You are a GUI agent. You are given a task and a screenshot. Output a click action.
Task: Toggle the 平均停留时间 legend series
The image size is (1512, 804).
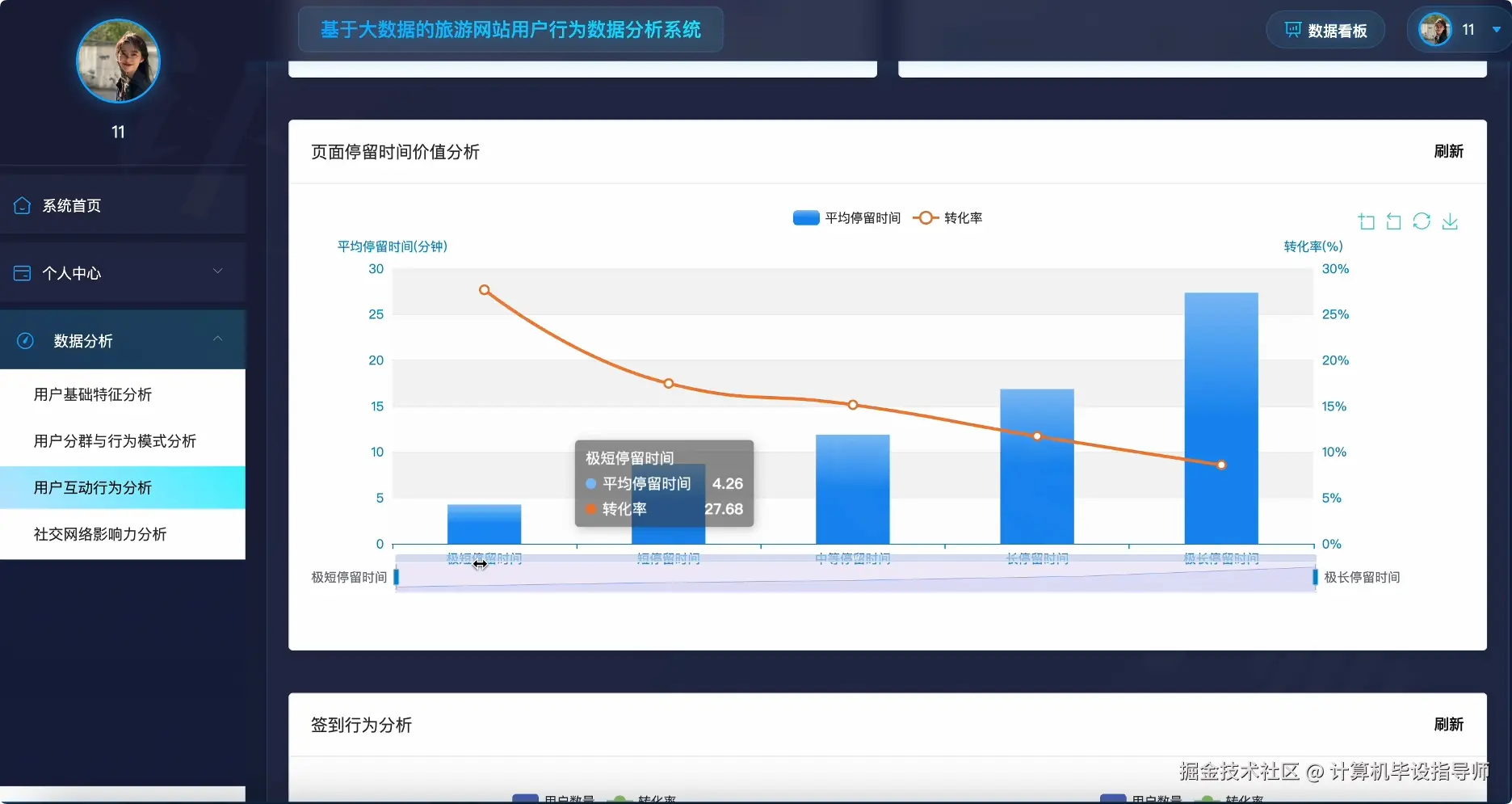(x=846, y=218)
